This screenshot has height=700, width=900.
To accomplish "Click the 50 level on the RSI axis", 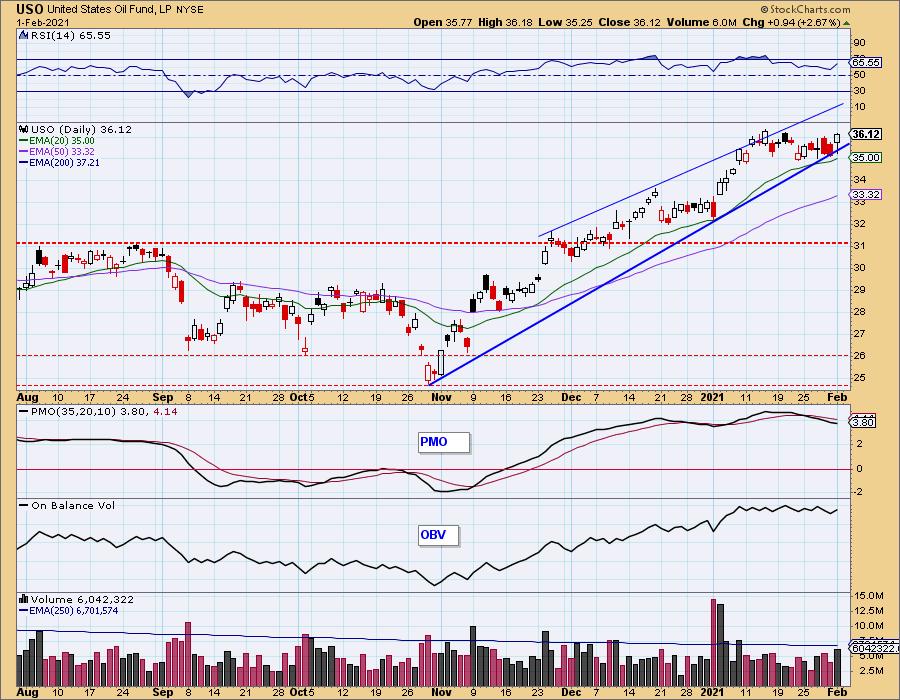I will coord(860,75).
